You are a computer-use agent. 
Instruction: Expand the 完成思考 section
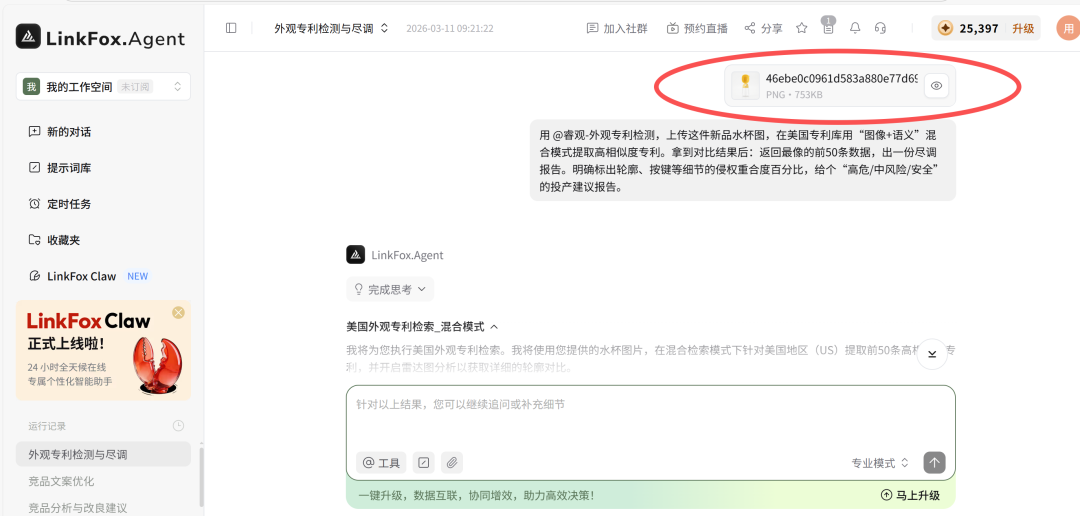tap(391, 289)
